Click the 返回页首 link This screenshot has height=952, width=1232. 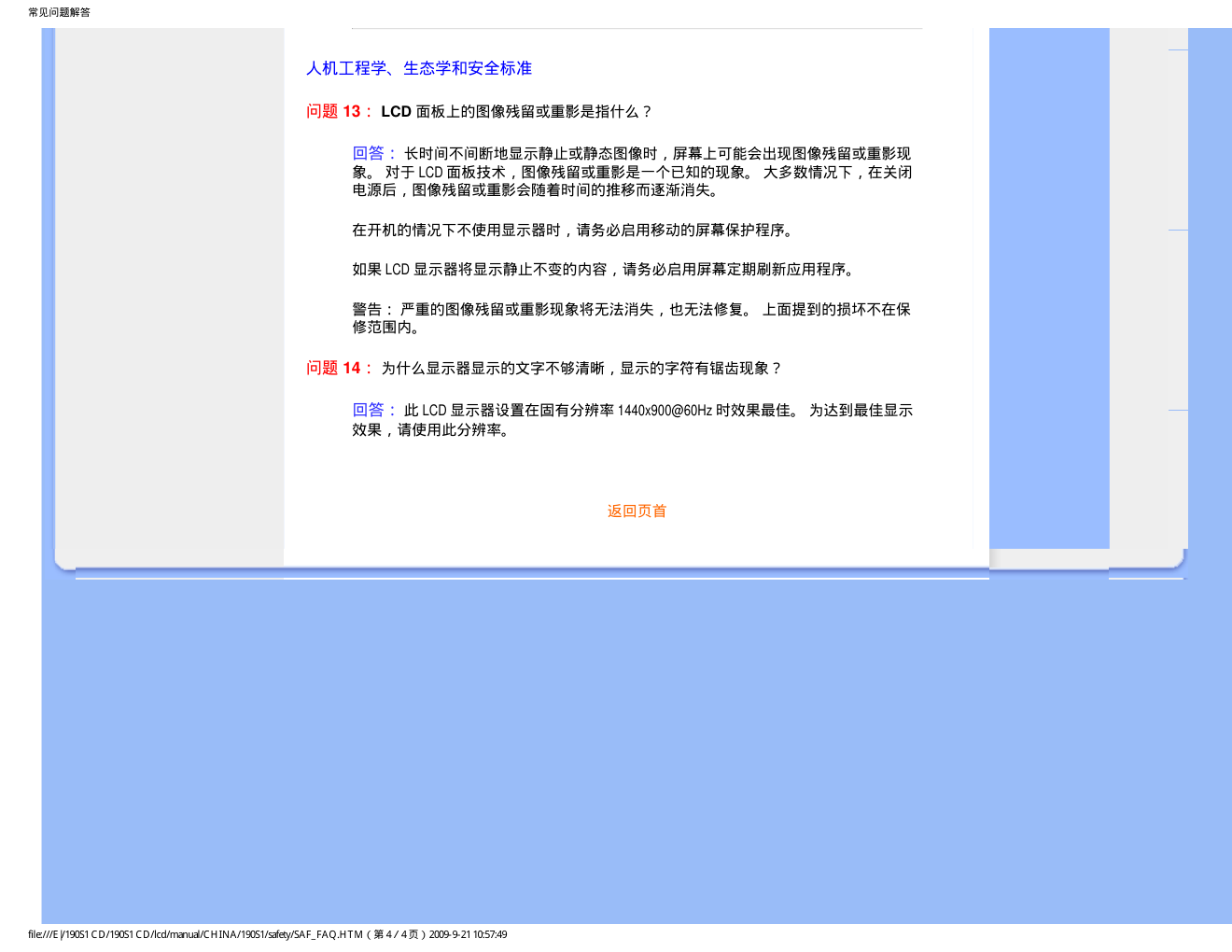coord(637,511)
